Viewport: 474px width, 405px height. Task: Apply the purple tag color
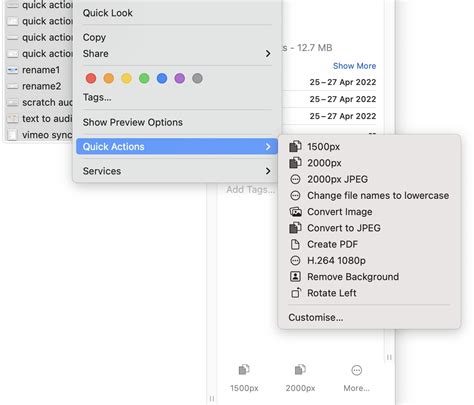pyautogui.click(x=180, y=79)
